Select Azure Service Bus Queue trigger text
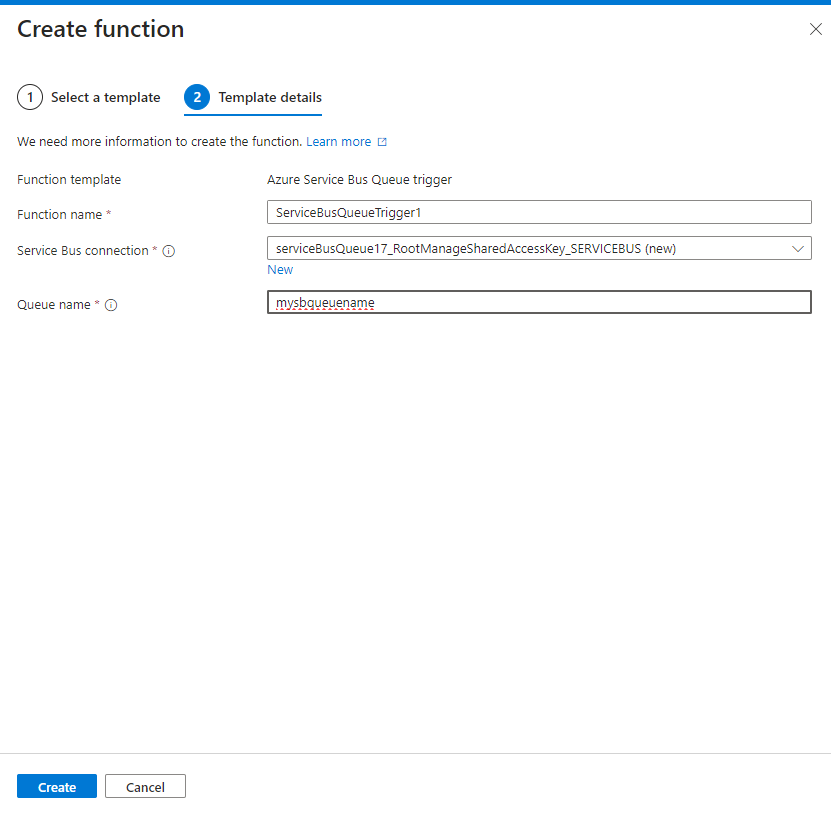Screen dimensions: 831x814 (x=359, y=180)
